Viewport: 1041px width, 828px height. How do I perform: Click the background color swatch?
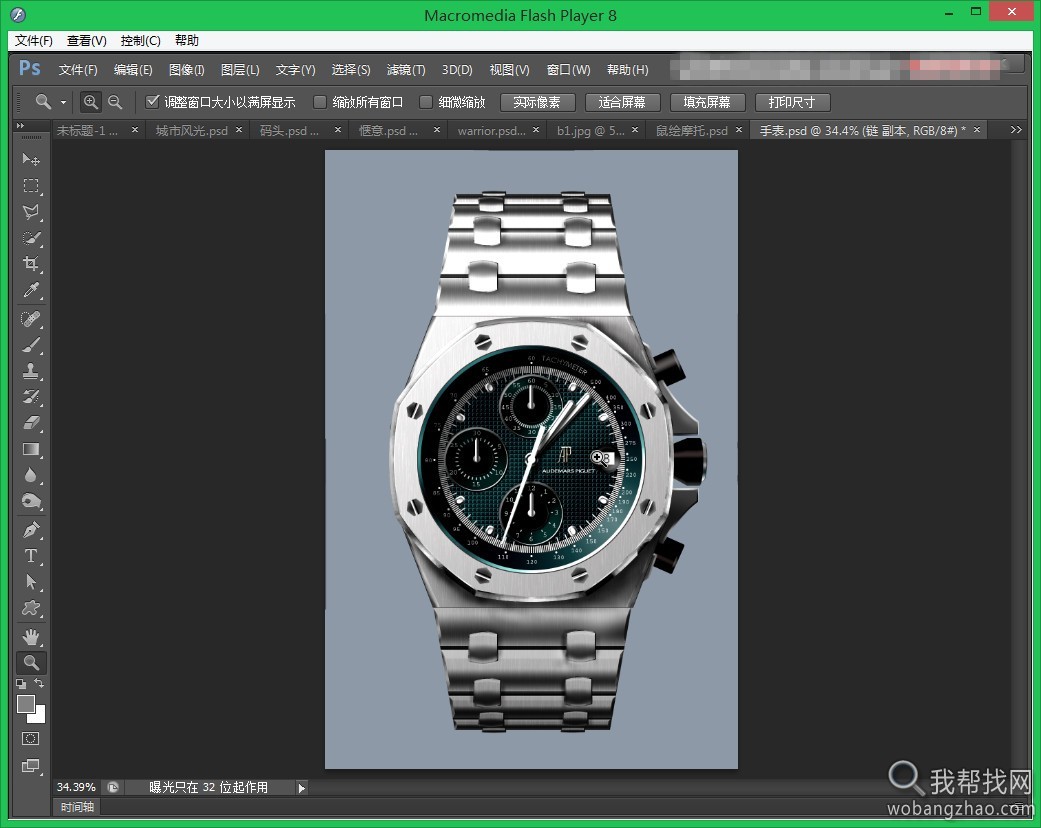click(39, 716)
